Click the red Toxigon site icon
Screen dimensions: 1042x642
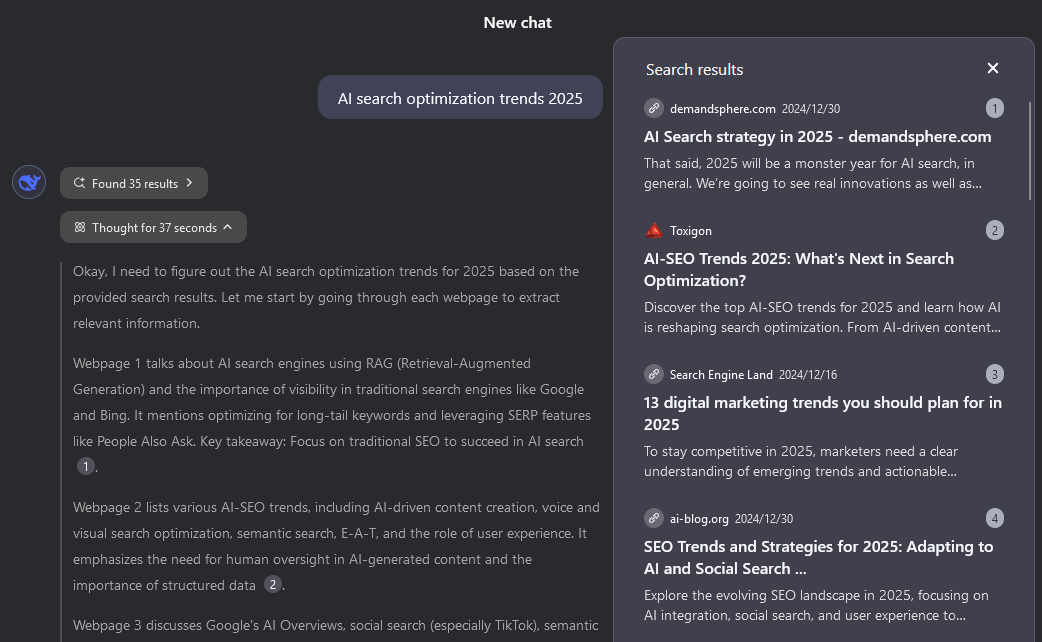pyautogui.click(x=654, y=231)
